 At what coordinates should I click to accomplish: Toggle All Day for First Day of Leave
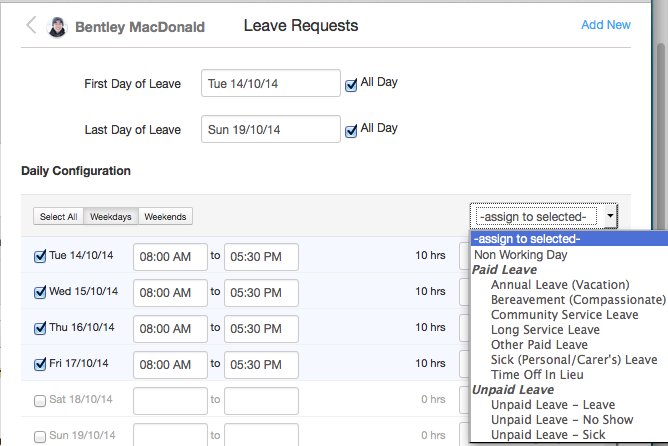[351, 85]
